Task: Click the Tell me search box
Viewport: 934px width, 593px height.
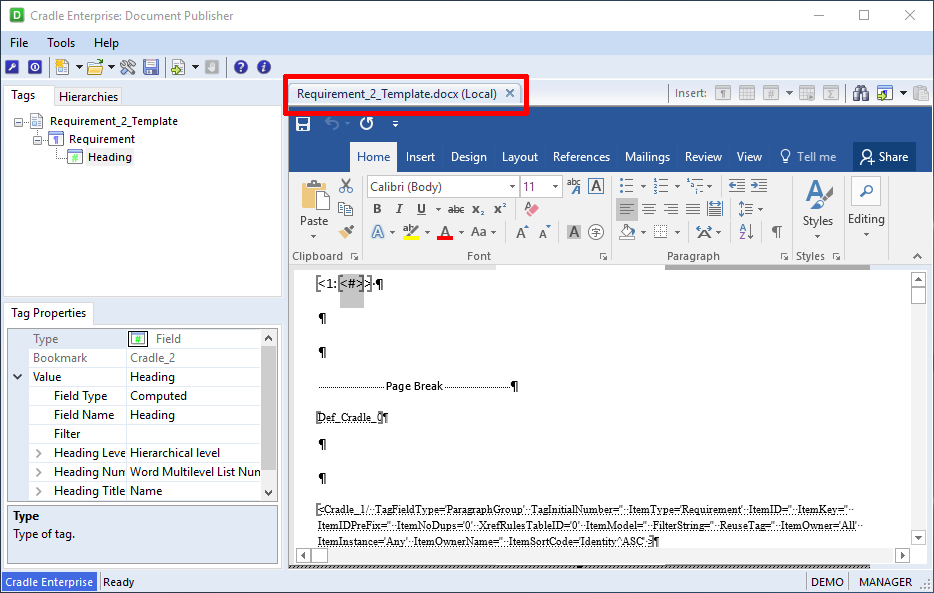Action: point(808,157)
